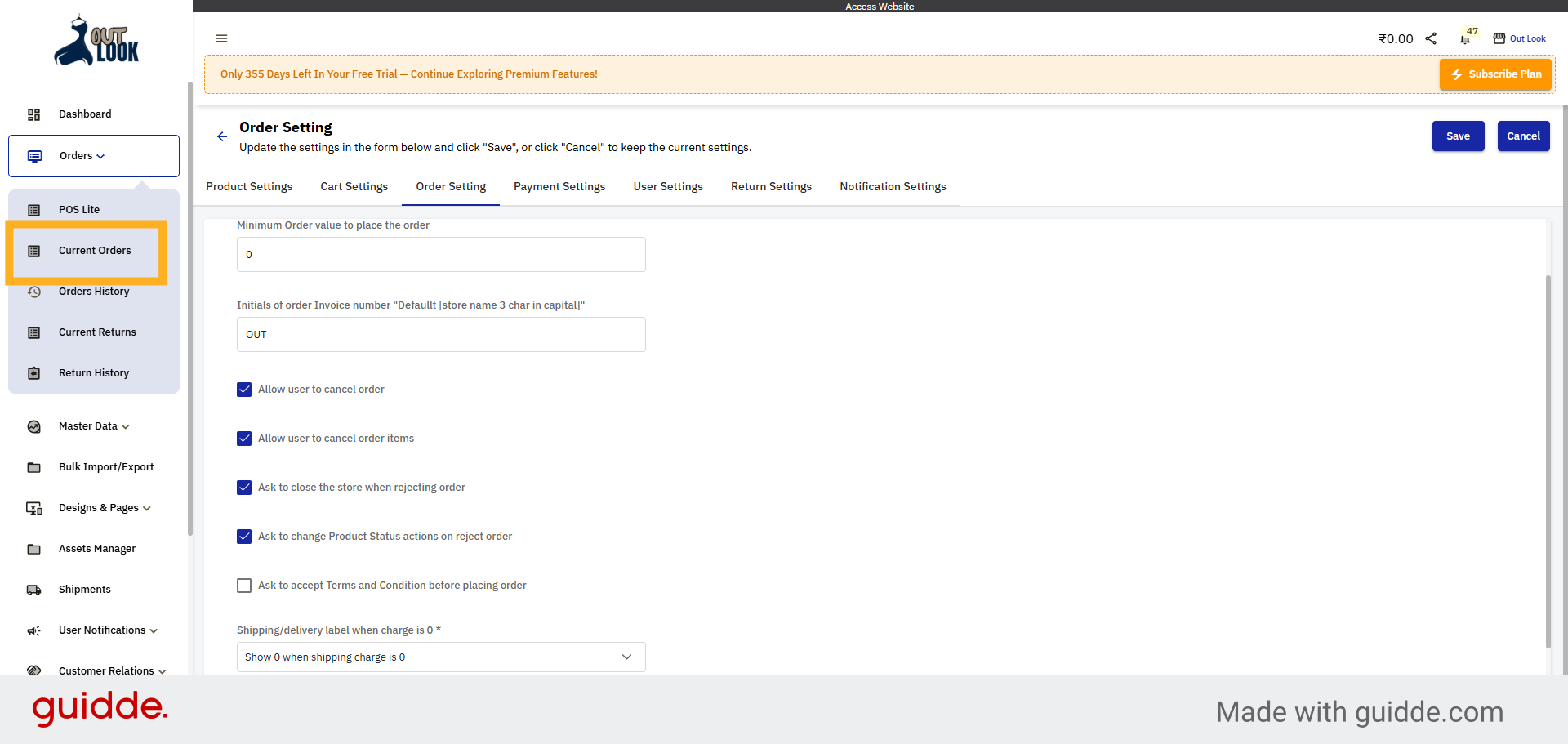Toggle Ask to close store when rejecting order
Screen dimensions: 1568x744
click(x=244, y=488)
